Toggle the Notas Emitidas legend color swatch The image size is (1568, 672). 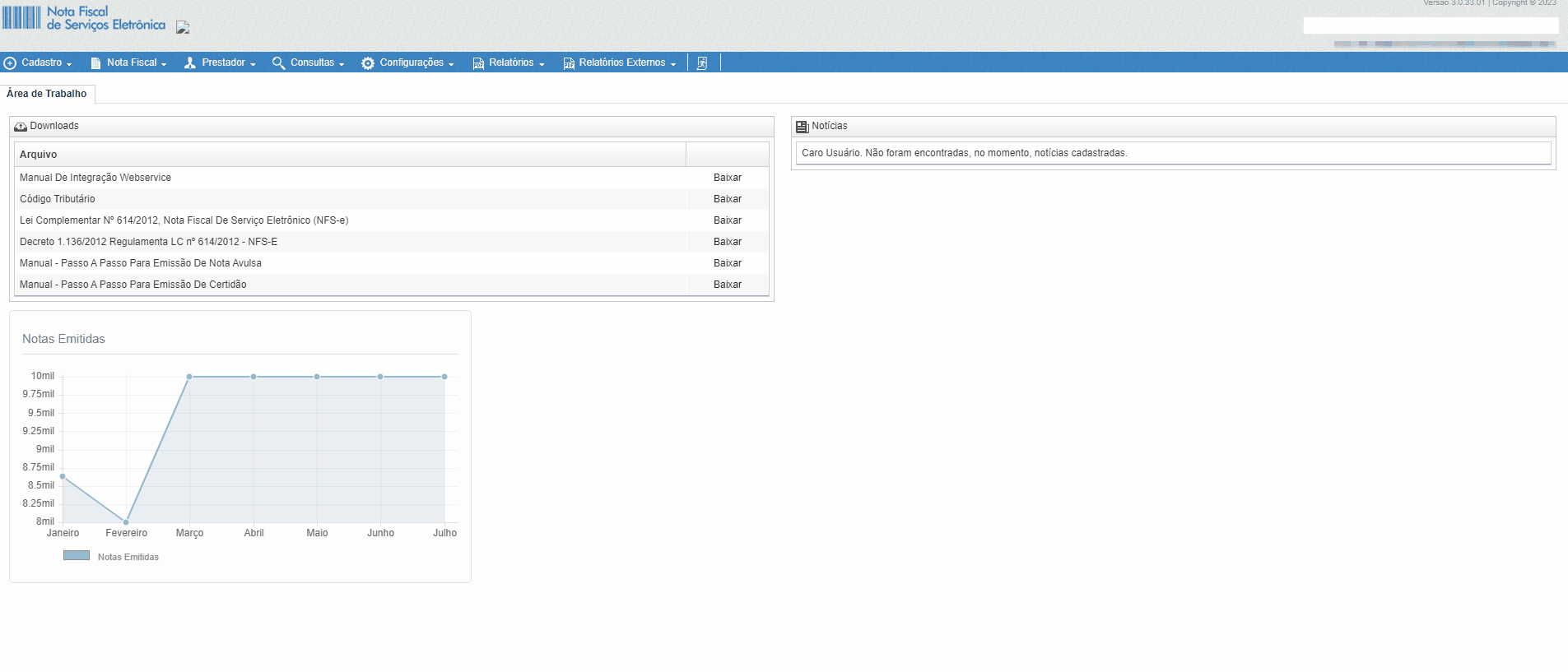(77, 556)
